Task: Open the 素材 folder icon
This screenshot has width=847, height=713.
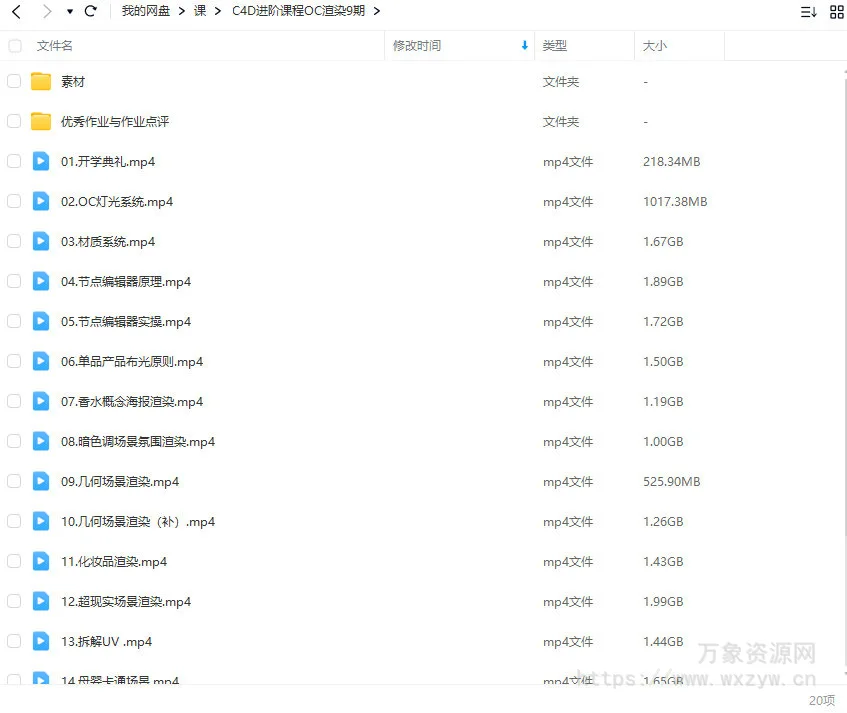Action: tap(40, 81)
